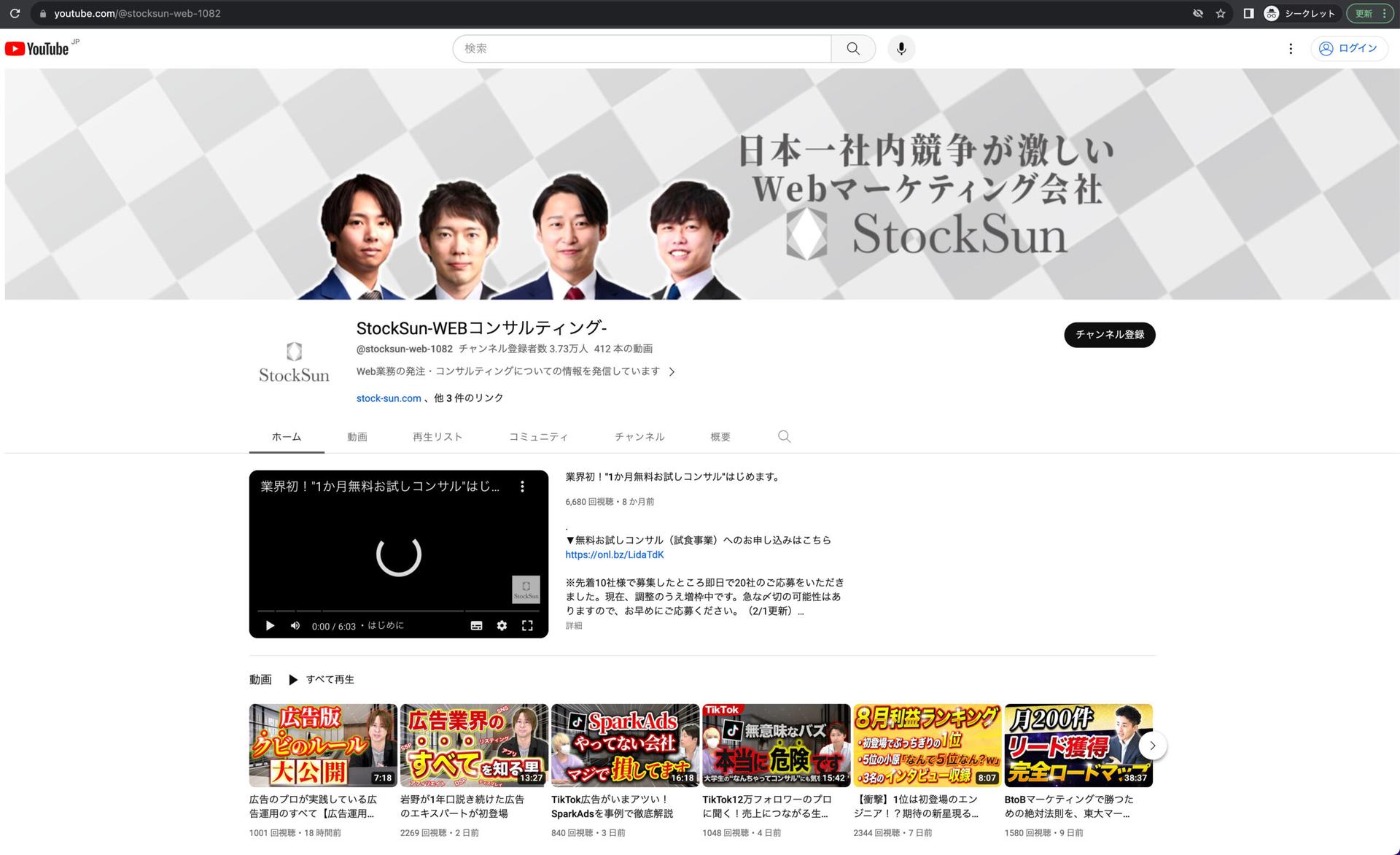The height and width of the screenshot is (855, 1400).
Task: Toggle browser side panel icon
Action: click(x=1248, y=14)
